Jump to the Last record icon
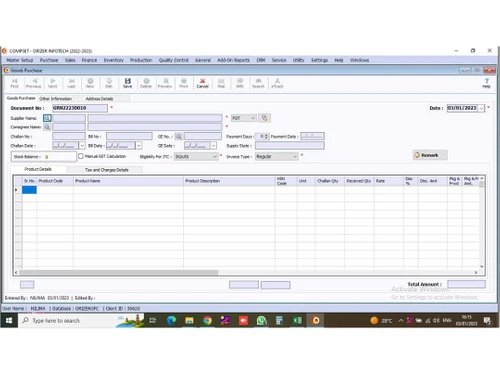 point(72,83)
